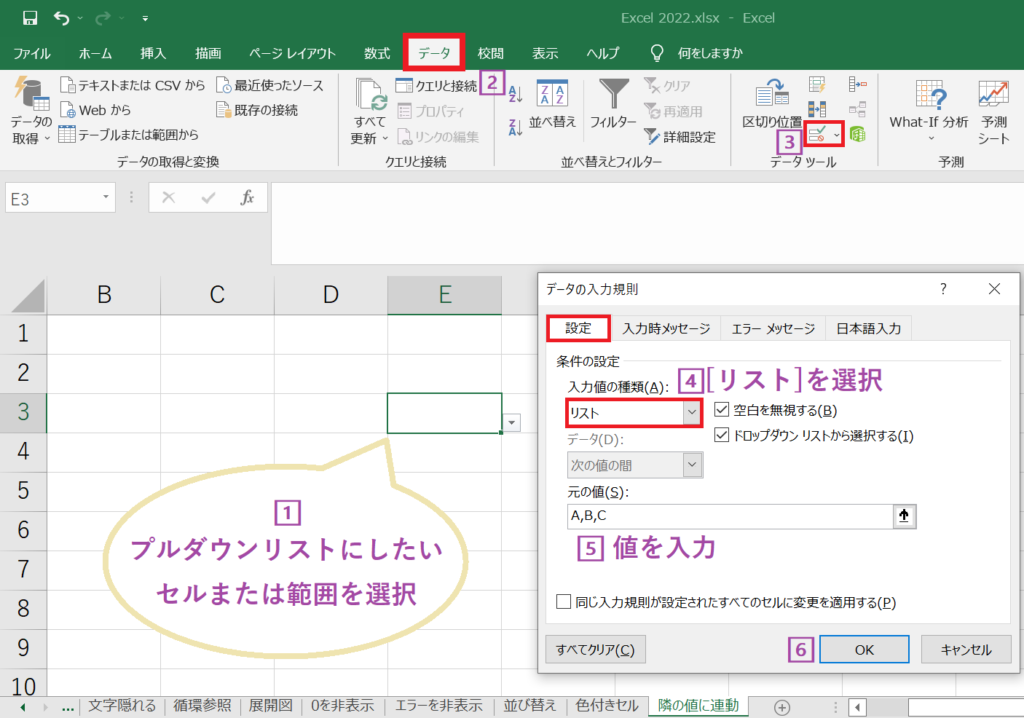
Task: Open クエリと接続 pane
Action: (x=436, y=86)
